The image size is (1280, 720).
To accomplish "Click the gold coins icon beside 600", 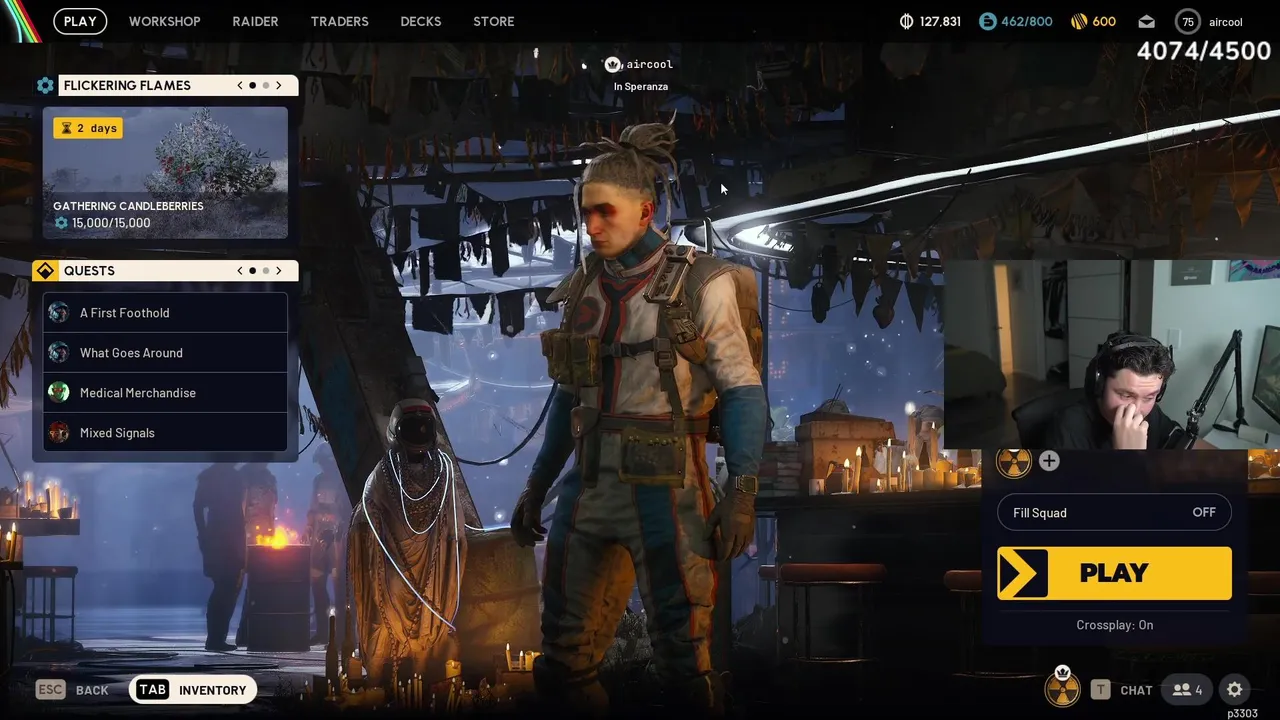I will (1079, 21).
